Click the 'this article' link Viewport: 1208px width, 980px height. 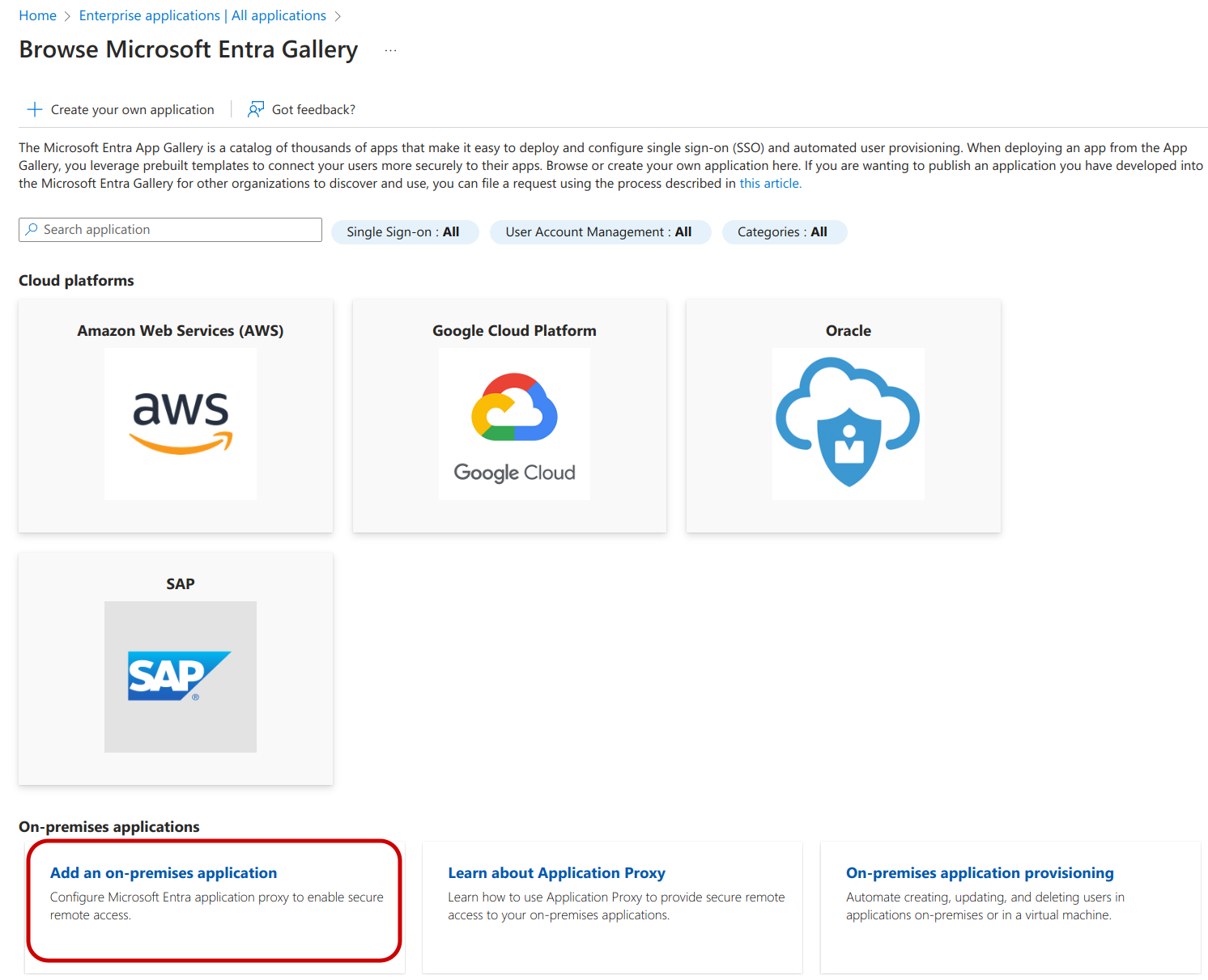click(770, 184)
